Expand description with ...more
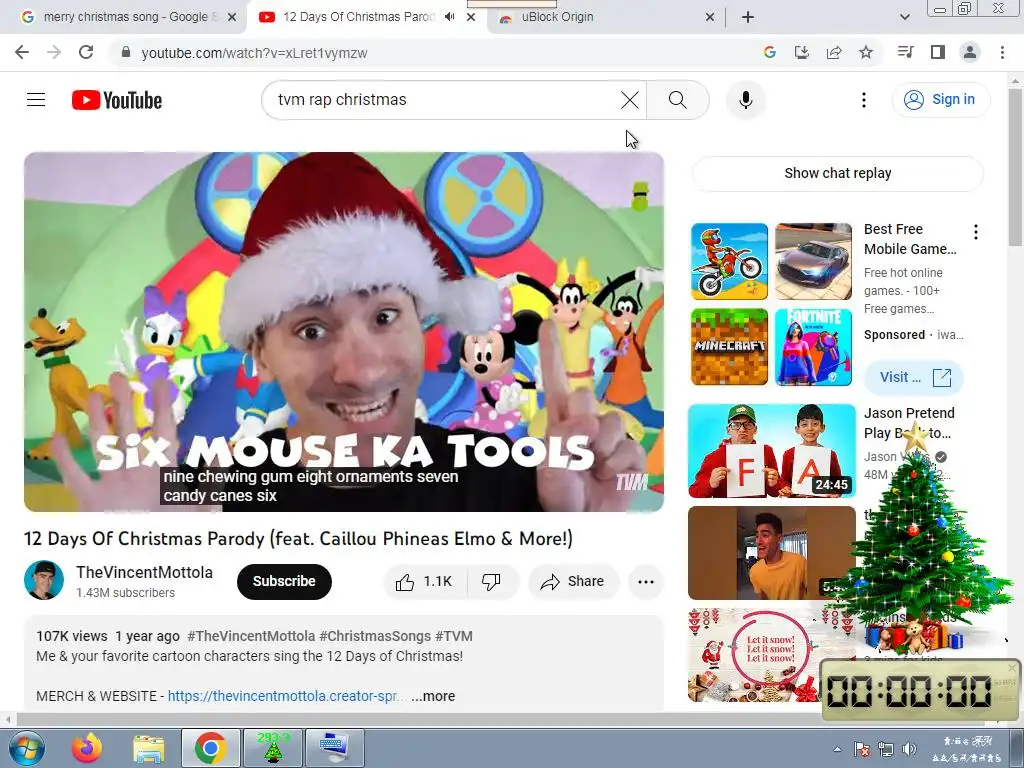This screenshot has width=1024, height=768. pyautogui.click(x=434, y=696)
